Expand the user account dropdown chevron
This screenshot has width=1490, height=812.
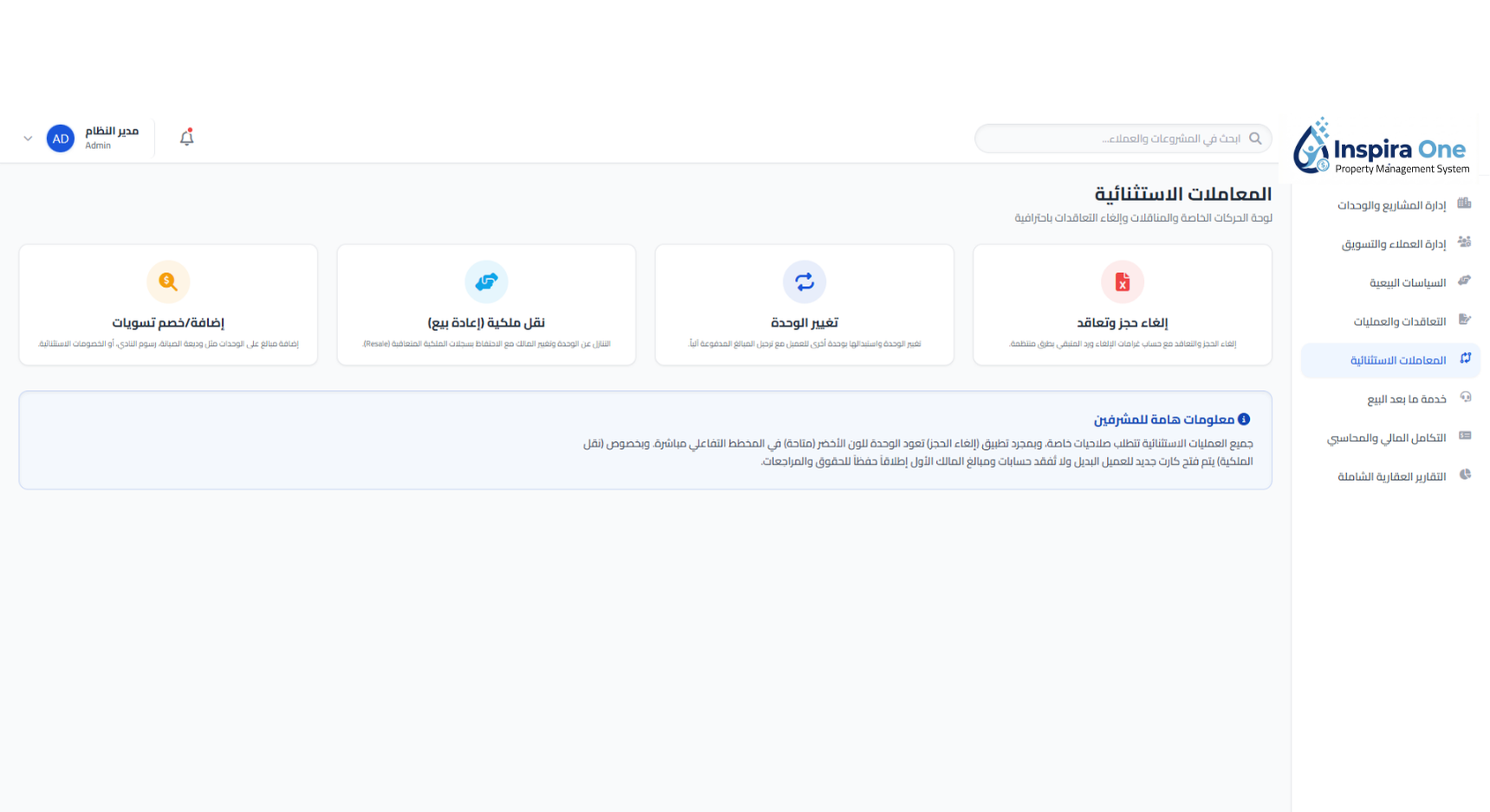tap(28, 139)
